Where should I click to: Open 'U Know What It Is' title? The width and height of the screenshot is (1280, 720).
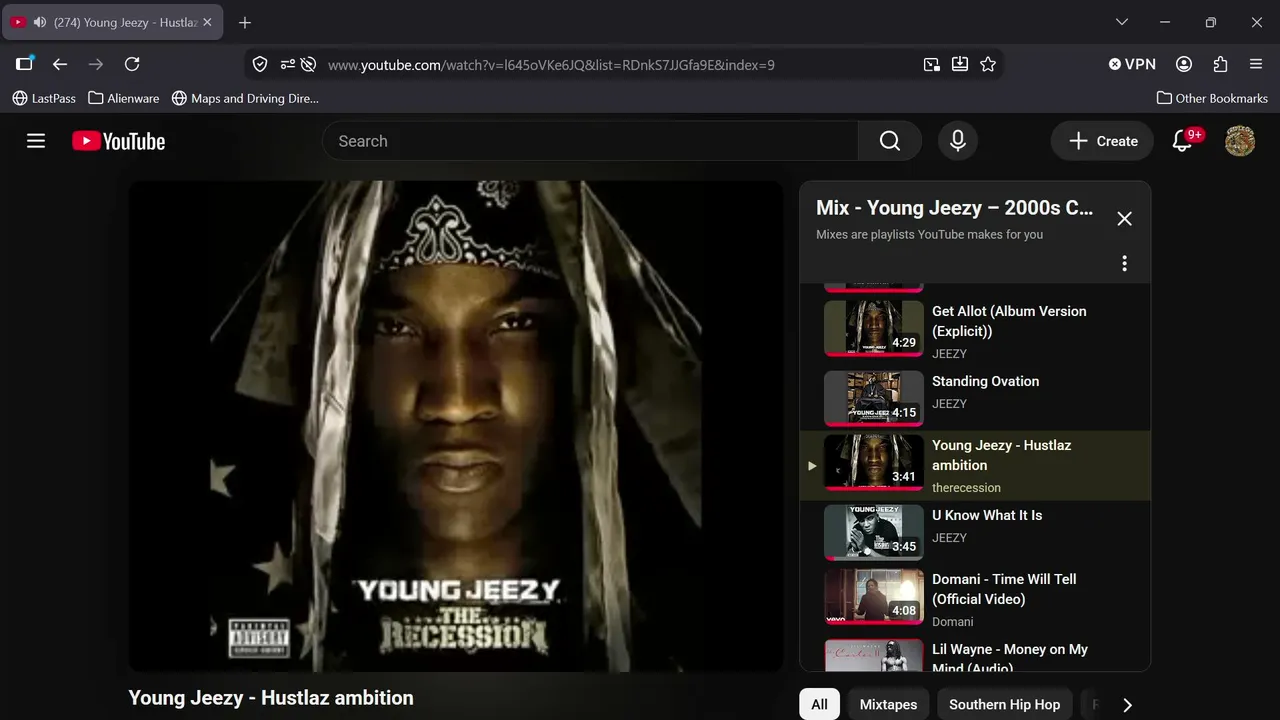987,515
